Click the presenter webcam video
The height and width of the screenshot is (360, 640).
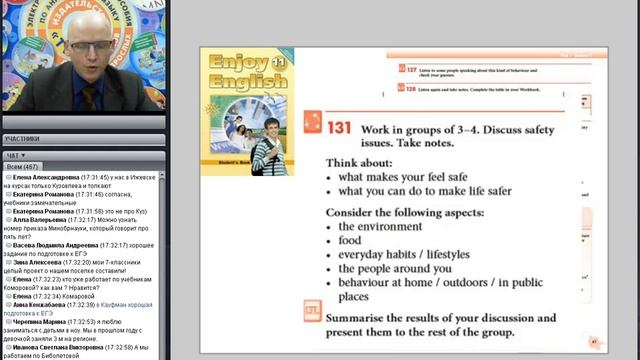click(x=84, y=56)
